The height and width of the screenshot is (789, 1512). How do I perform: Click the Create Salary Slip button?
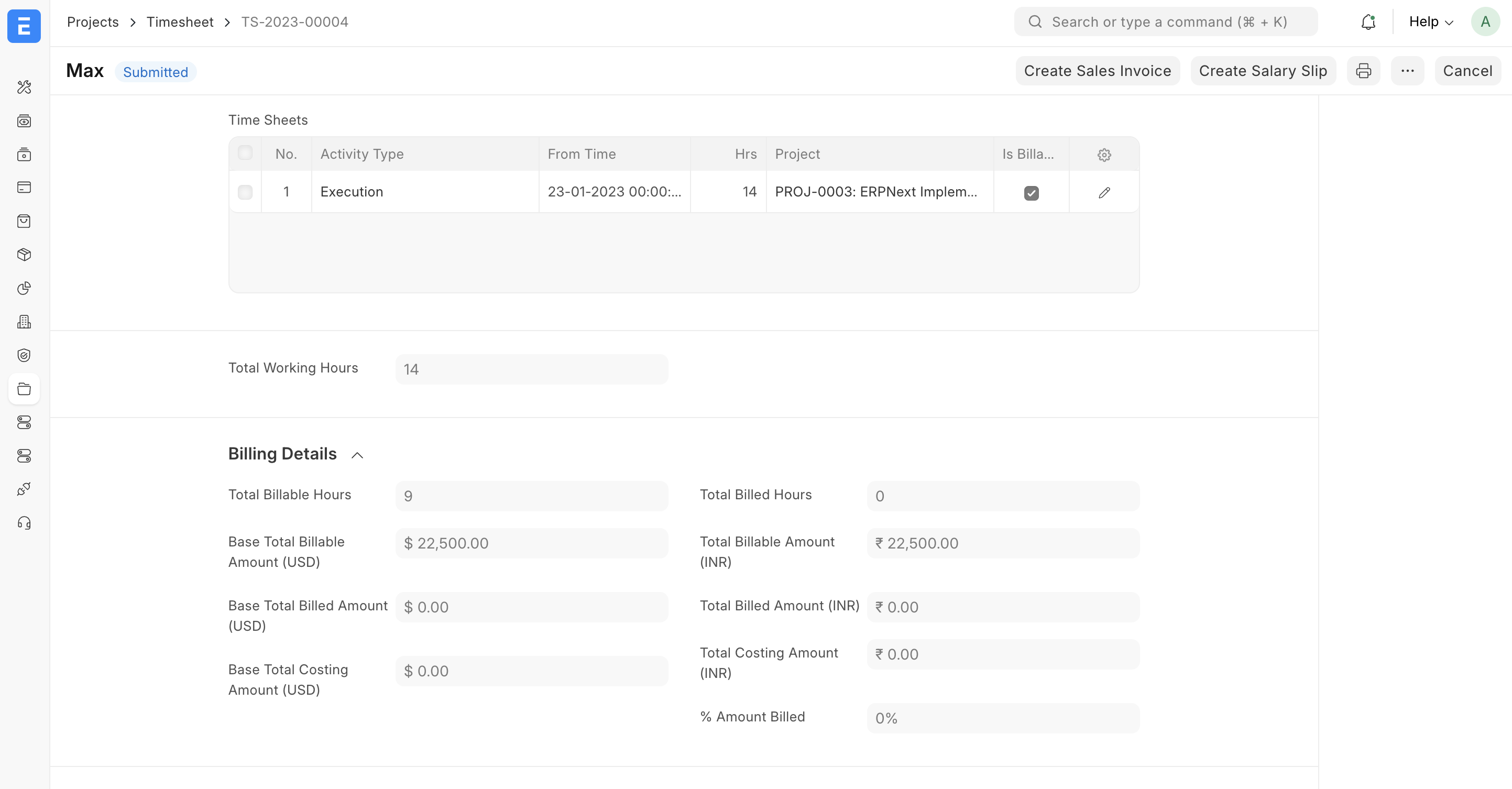coord(1263,71)
